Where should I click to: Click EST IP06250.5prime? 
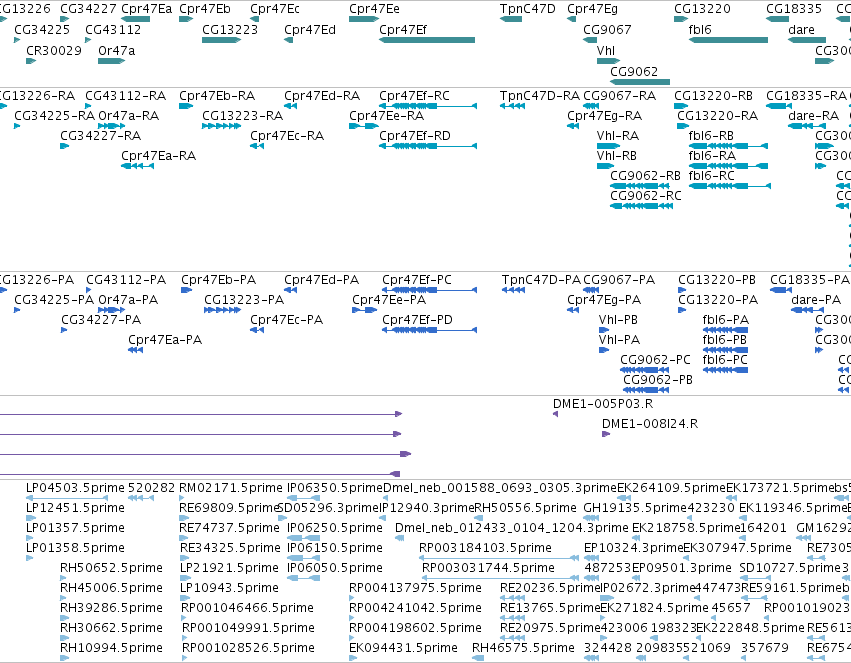point(303,538)
